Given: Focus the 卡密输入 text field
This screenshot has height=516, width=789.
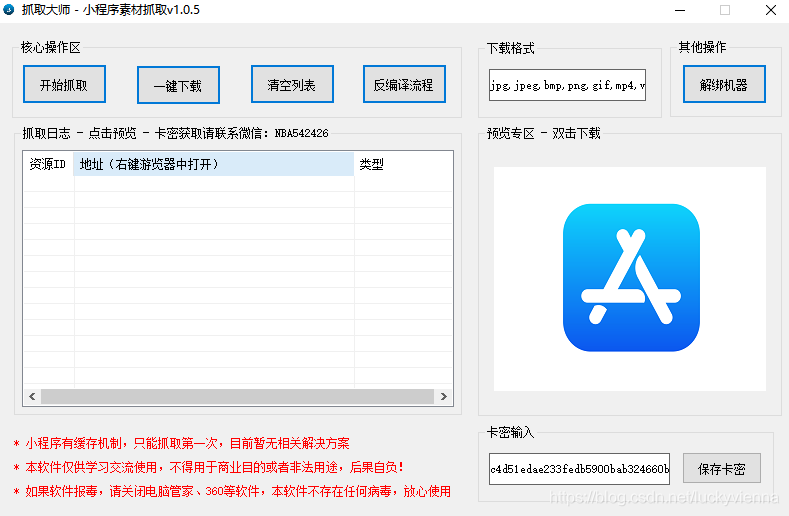Looking at the screenshot, I should click(579, 469).
